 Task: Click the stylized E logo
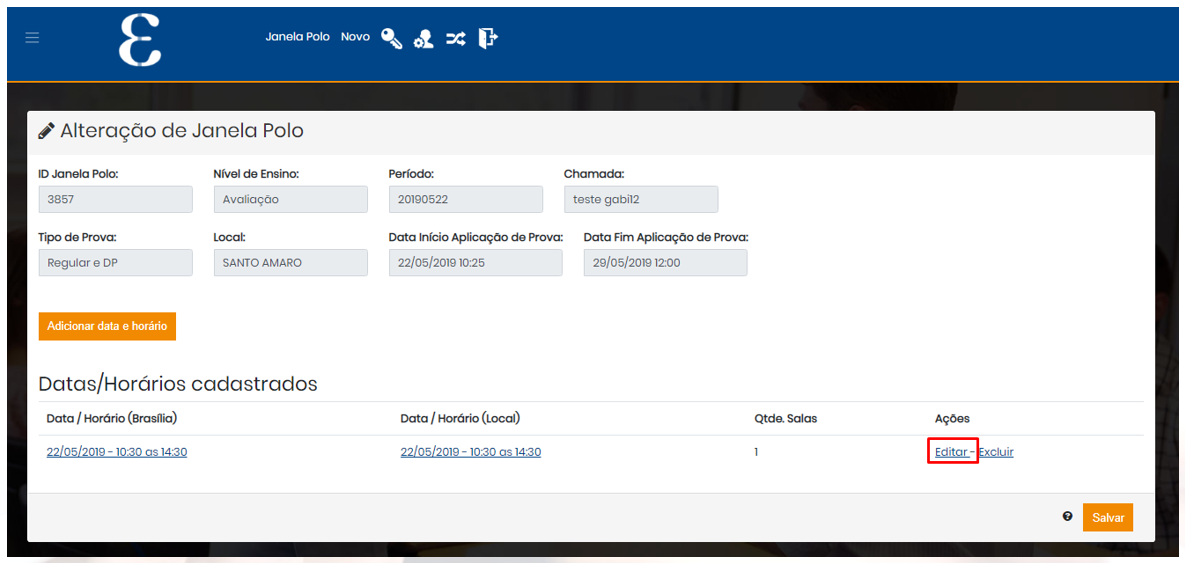tap(140, 39)
